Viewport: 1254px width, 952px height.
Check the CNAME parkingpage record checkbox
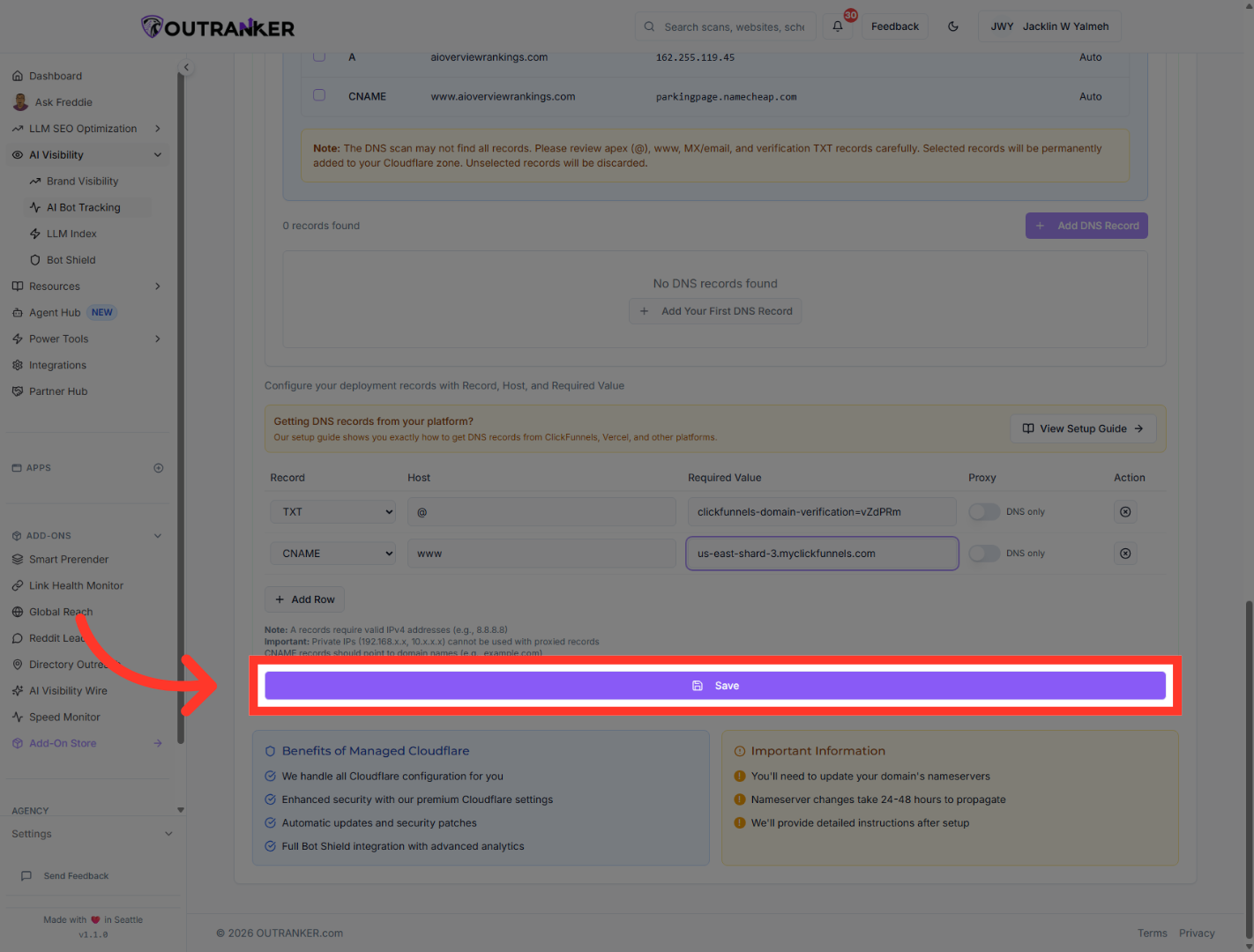tap(318, 94)
